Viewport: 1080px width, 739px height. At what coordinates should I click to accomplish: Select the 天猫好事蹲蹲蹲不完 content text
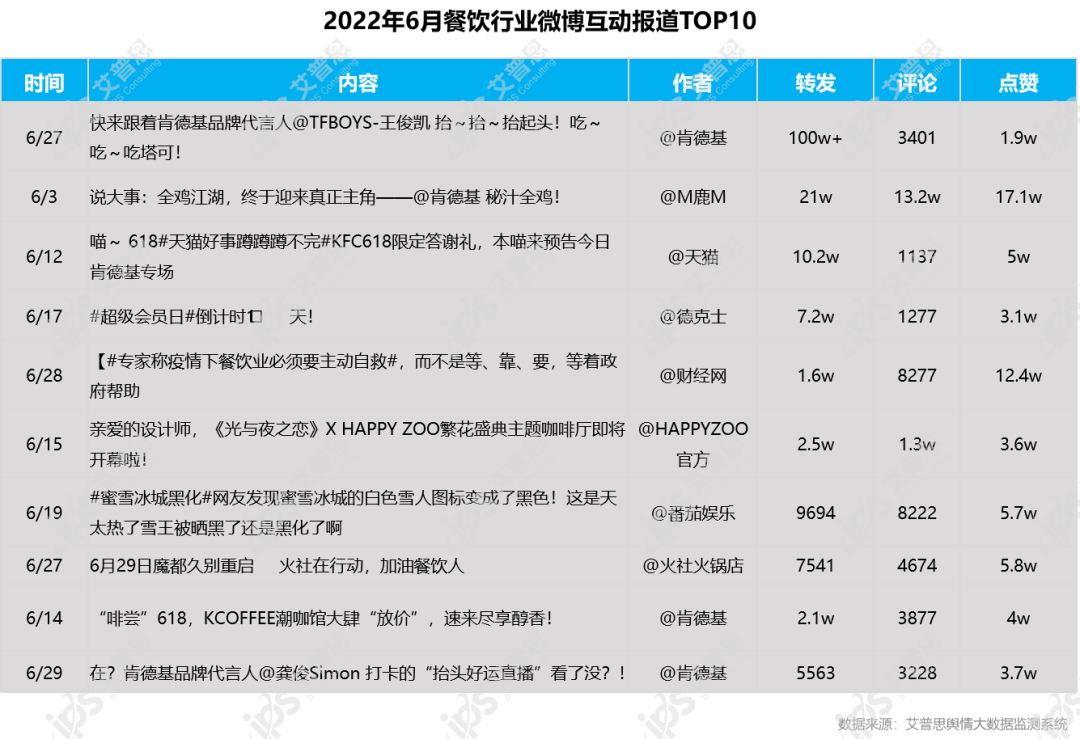point(350,257)
